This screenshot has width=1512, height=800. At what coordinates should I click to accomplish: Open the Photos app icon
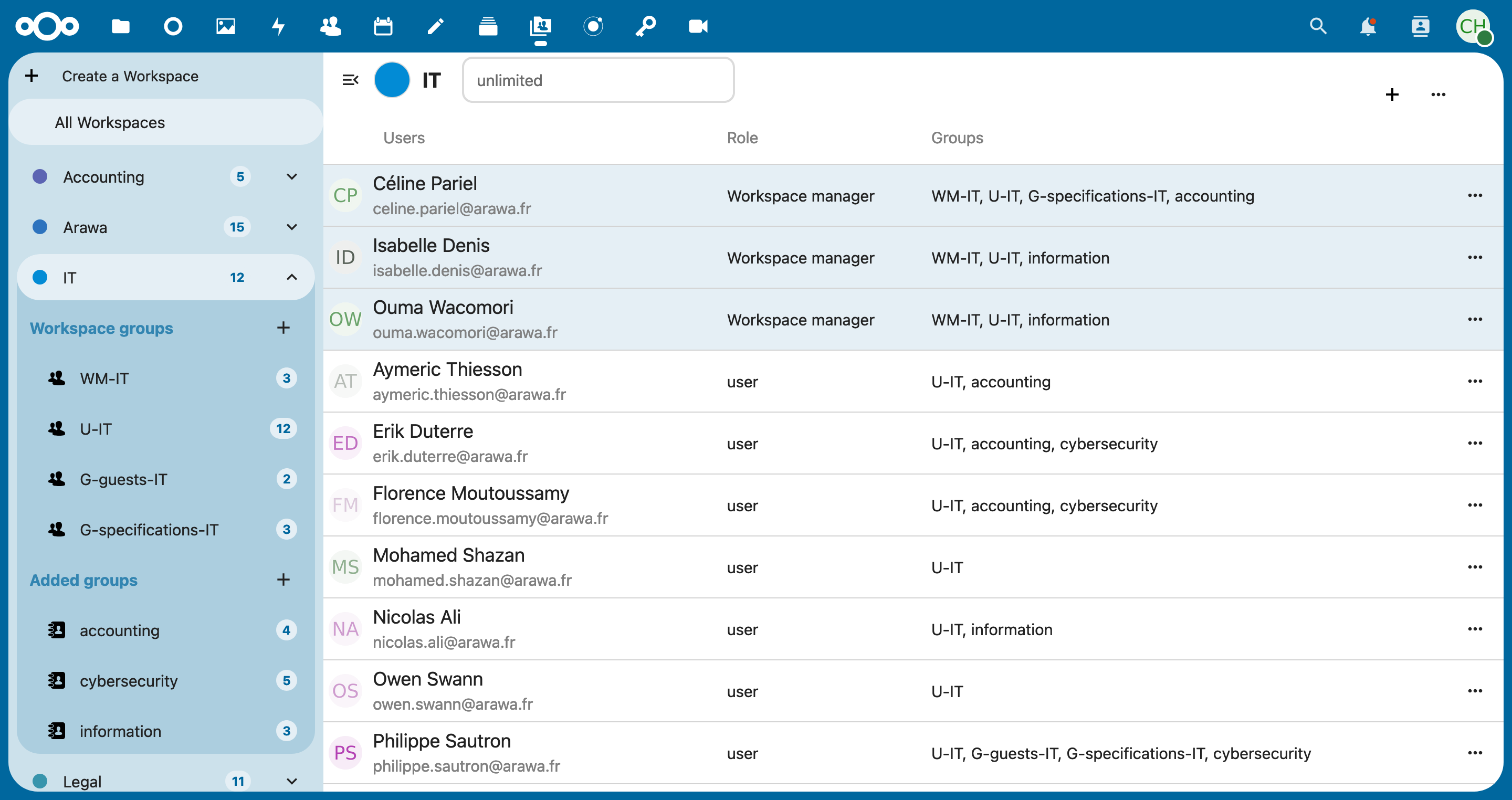[x=225, y=26]
